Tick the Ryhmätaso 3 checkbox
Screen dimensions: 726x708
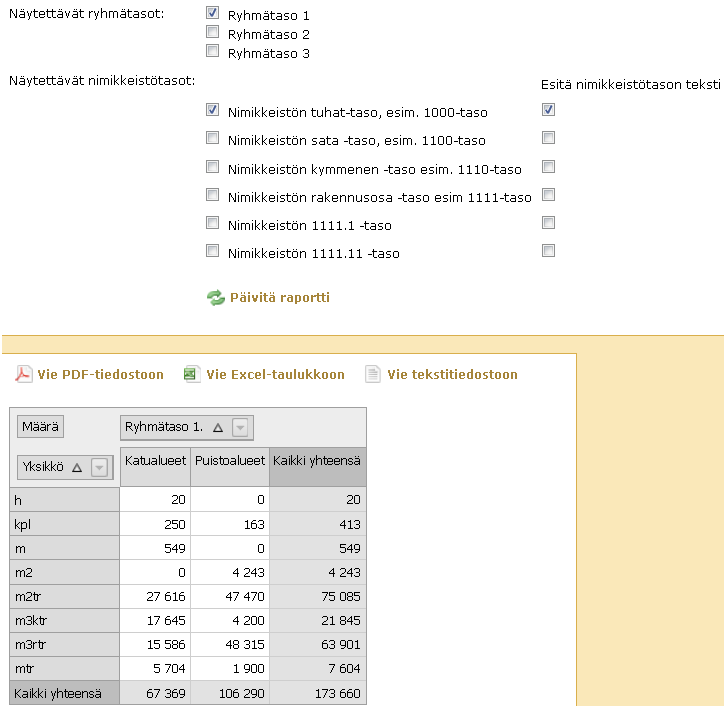212,51
